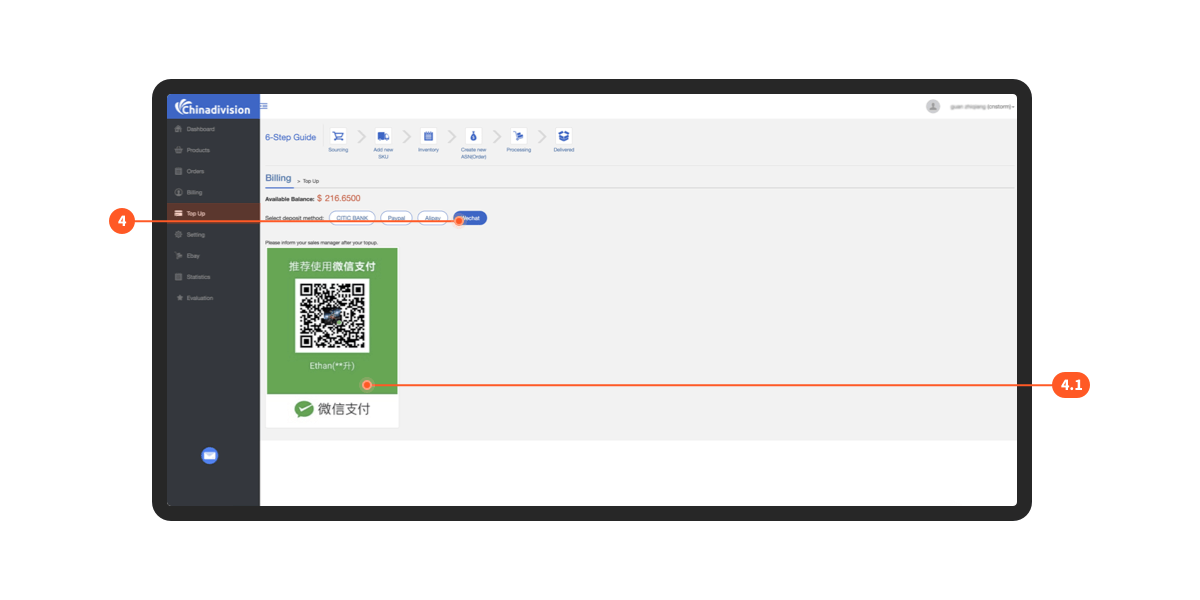Viewport: 1200px width, 600px height.
Task: Select Alipay deposit method
Action: coord(432,218)
